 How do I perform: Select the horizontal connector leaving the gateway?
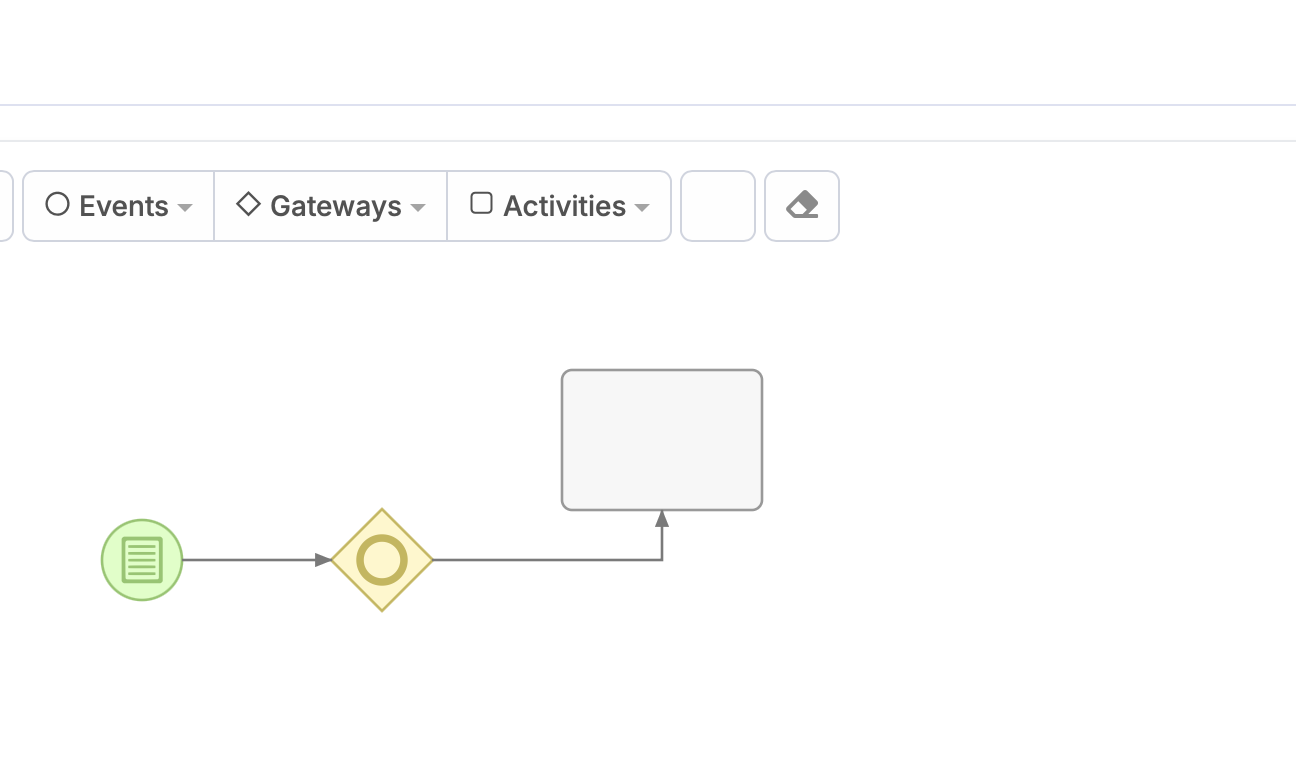(x=545, y=560)
